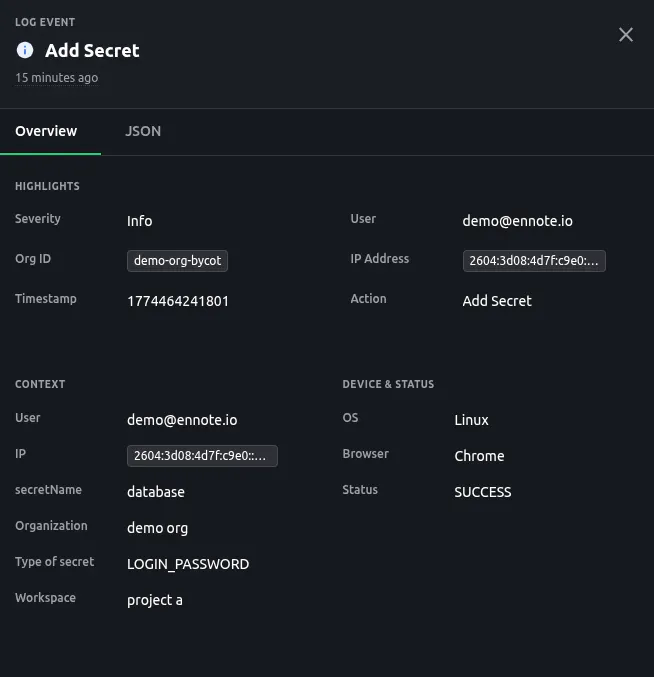Click the timestamp value 1774464241801
This screenshot has height=677, width=654.
click(178, 301)
